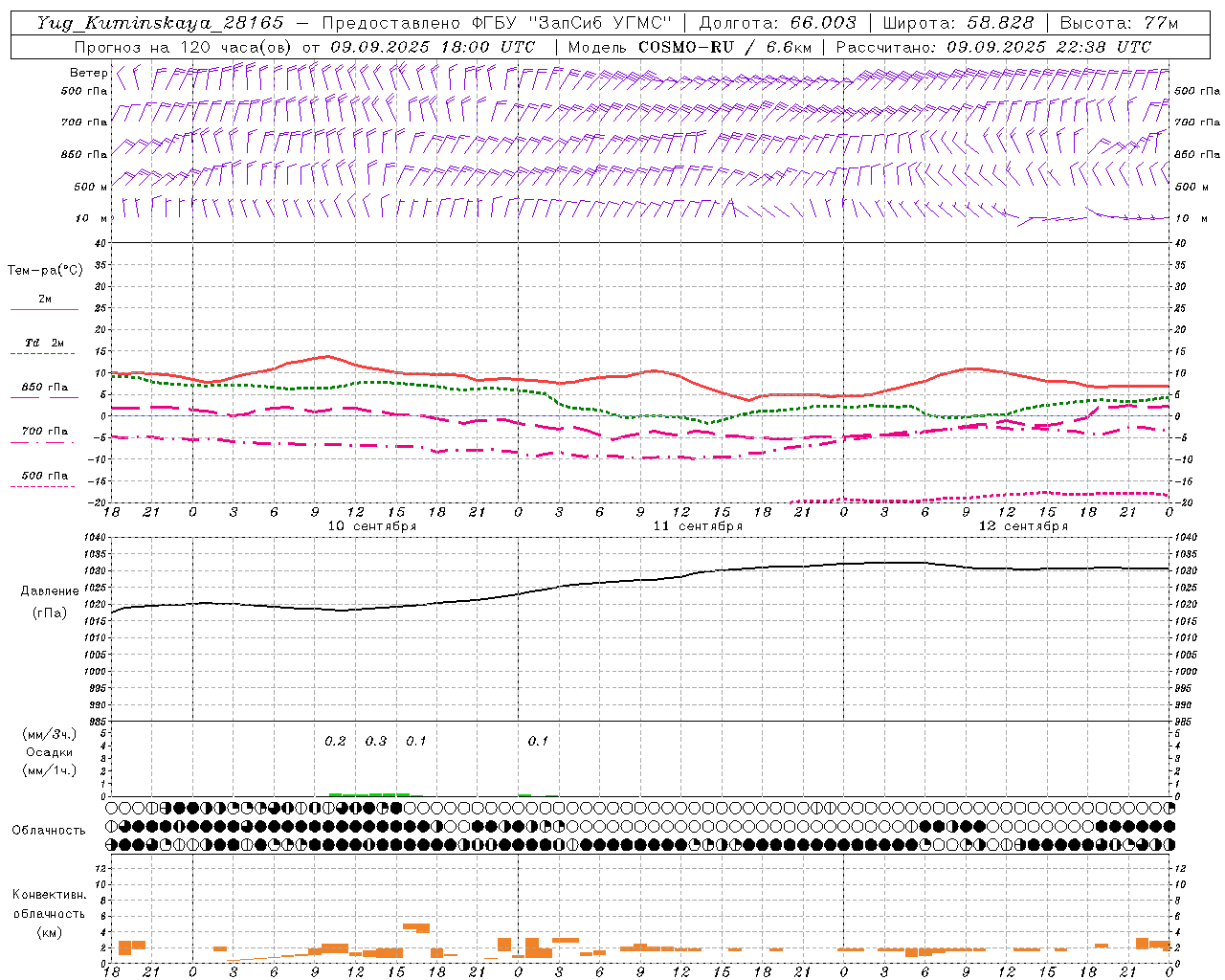Image resolution: width=1225 pixels, height=980 pixels.
Task: Click the 12 сентября date label
Action: 1023,526
